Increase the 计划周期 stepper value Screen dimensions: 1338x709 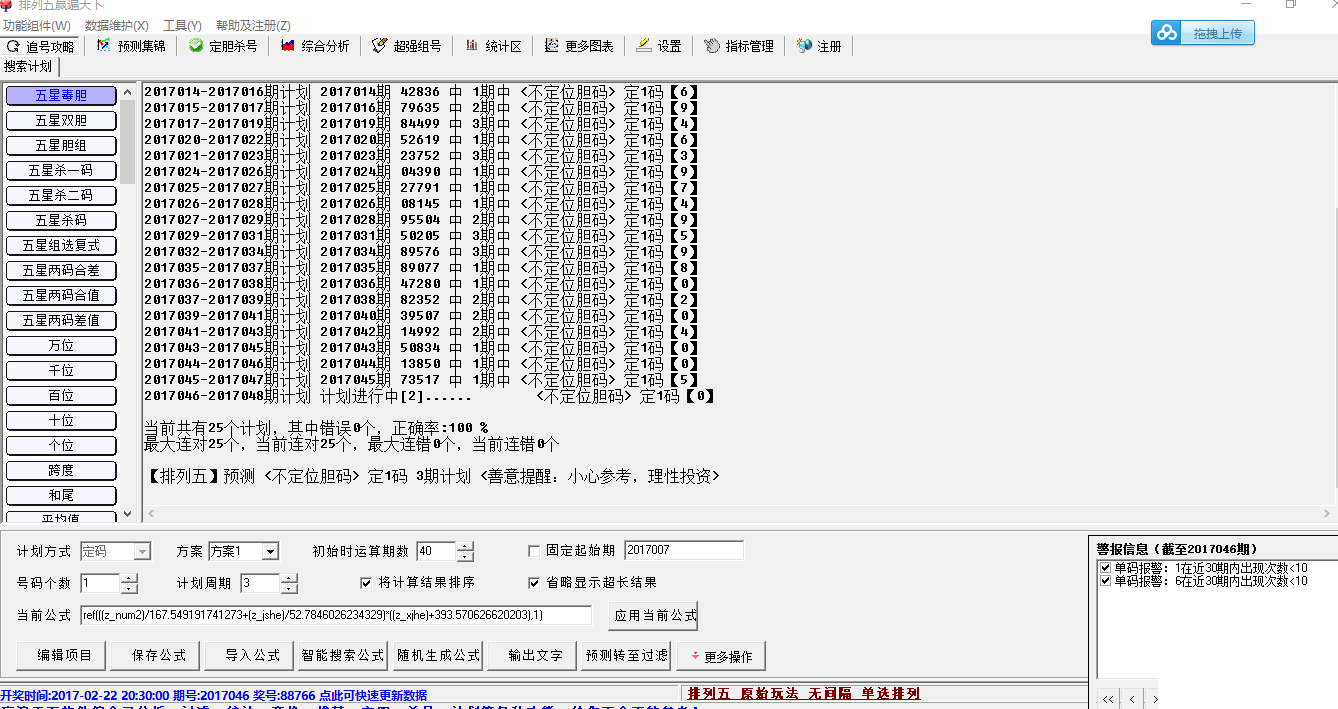tap(289, 578)
